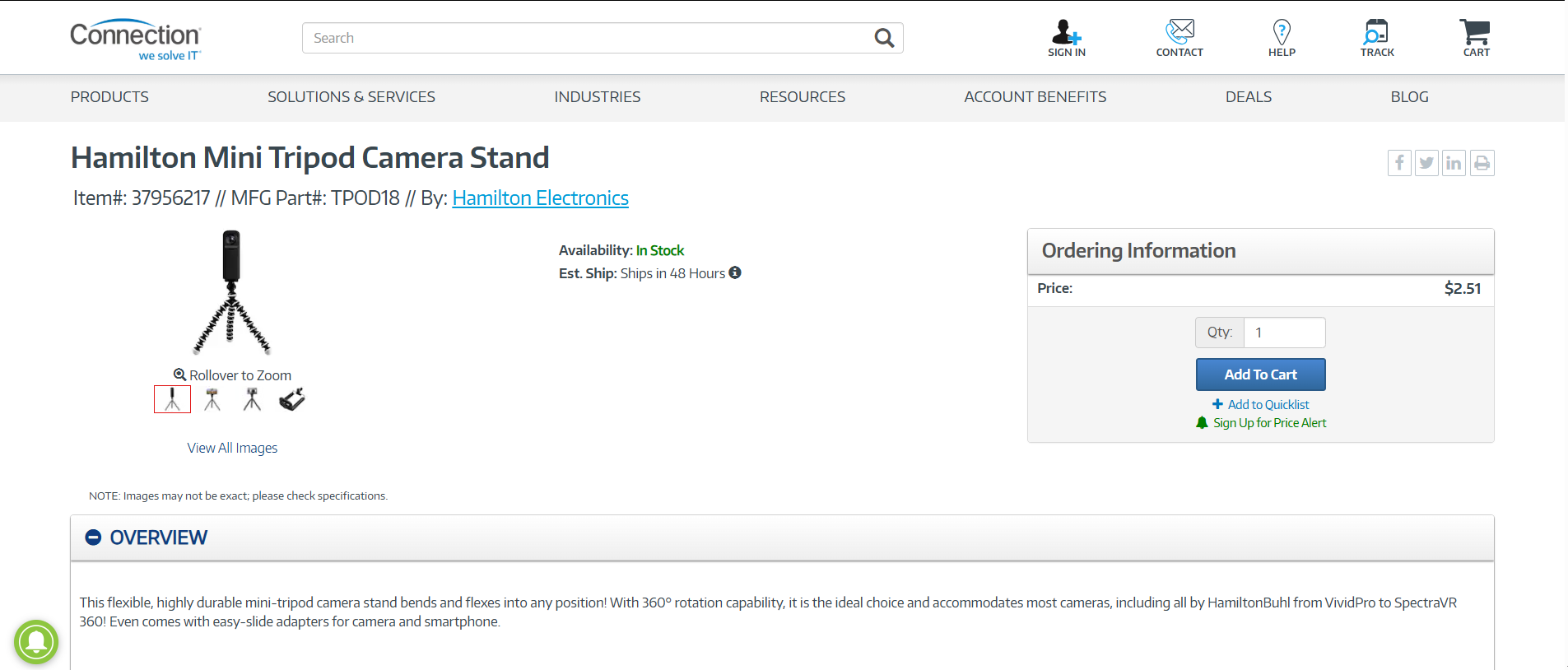Collapse the Overview section
This screenshot has height=670, width=1568.
[x=94, y=537]
